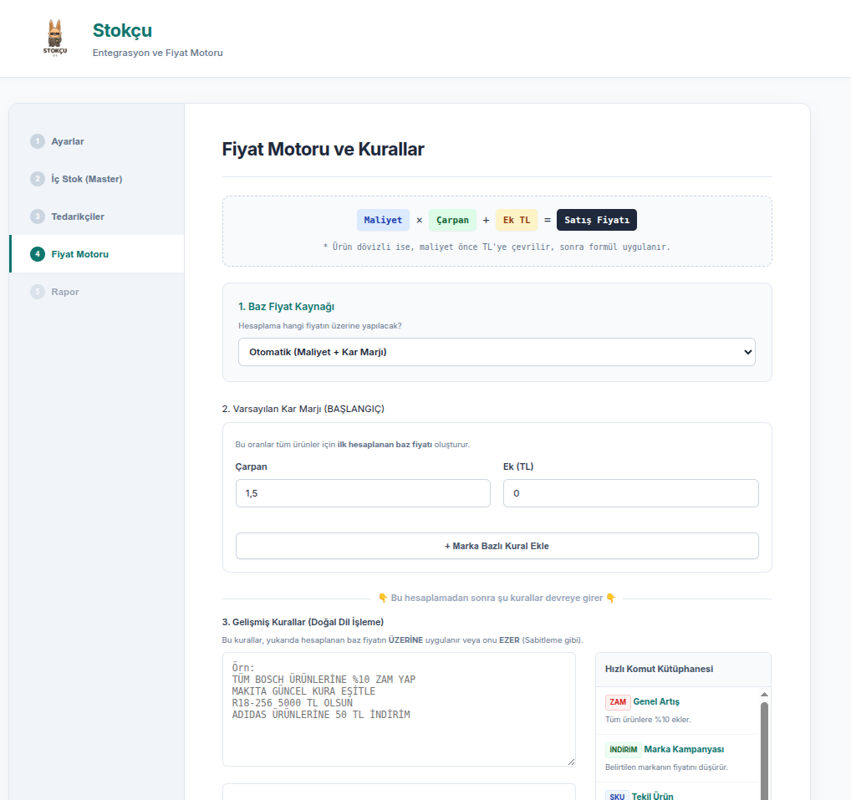Click the step 5 circle beside Rapor
This screenshot has height=800, width=851.
tap(37, 292)
